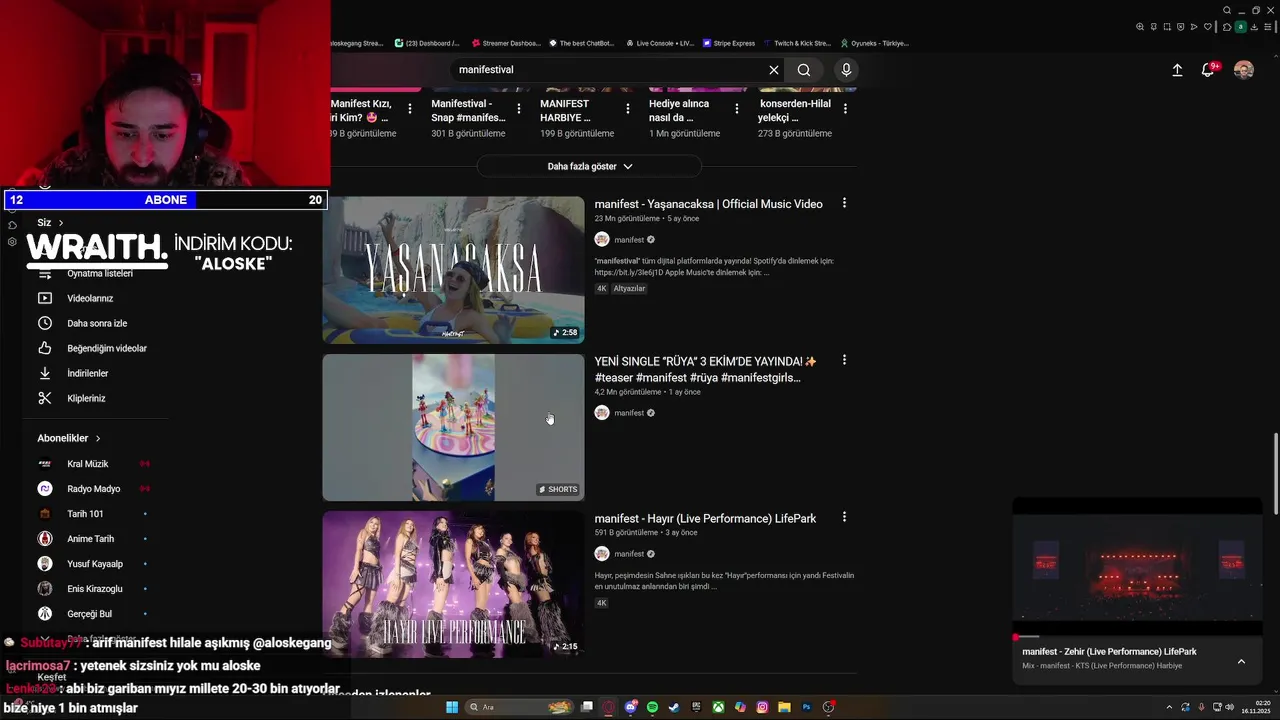
Task: Play Hayır Live Performance thumbnail
Action: [x=453, y=584]
